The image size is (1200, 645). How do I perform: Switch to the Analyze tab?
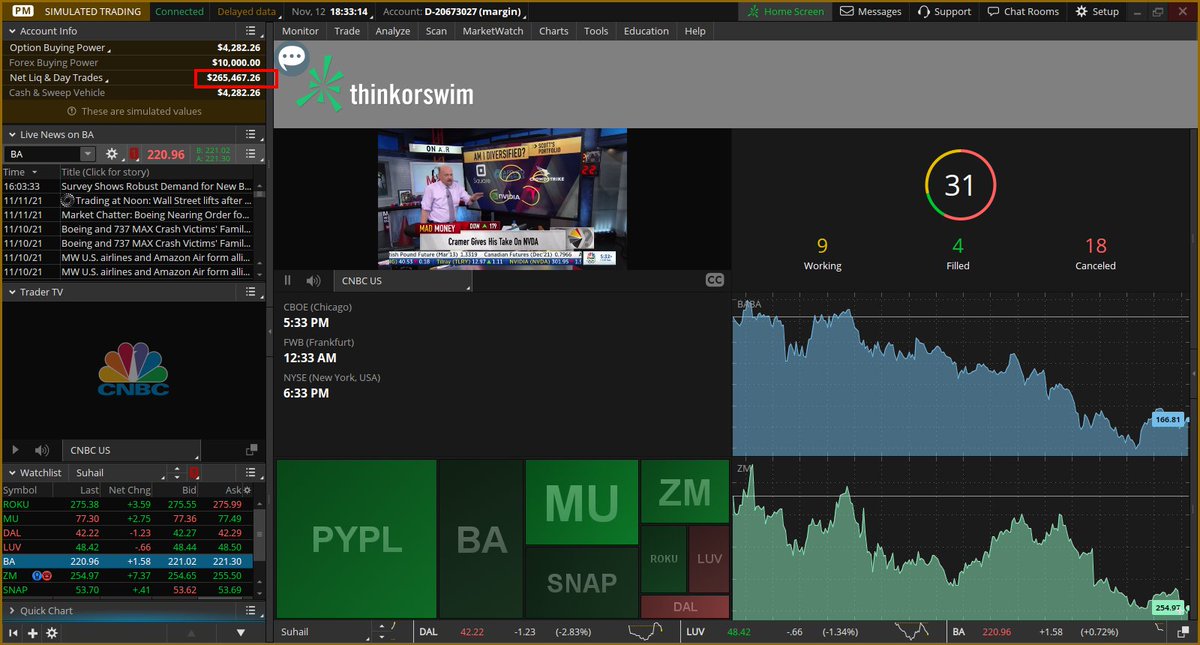point(393,31)
